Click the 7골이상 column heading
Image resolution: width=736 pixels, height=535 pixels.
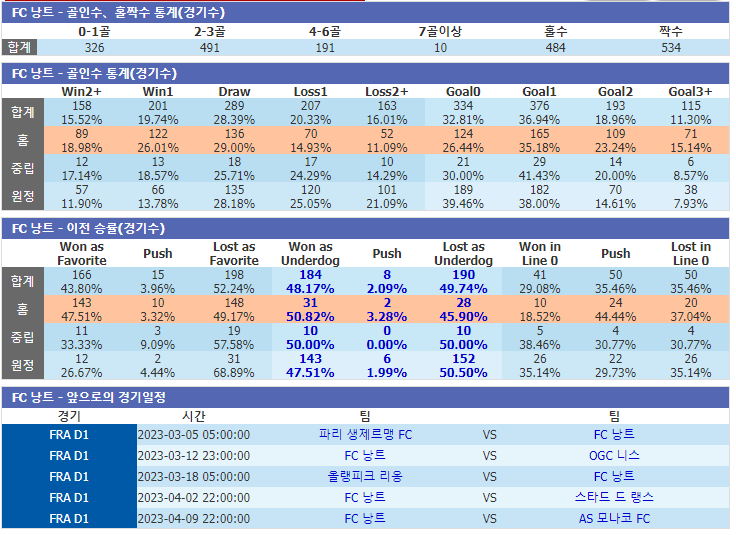point(440,32)
